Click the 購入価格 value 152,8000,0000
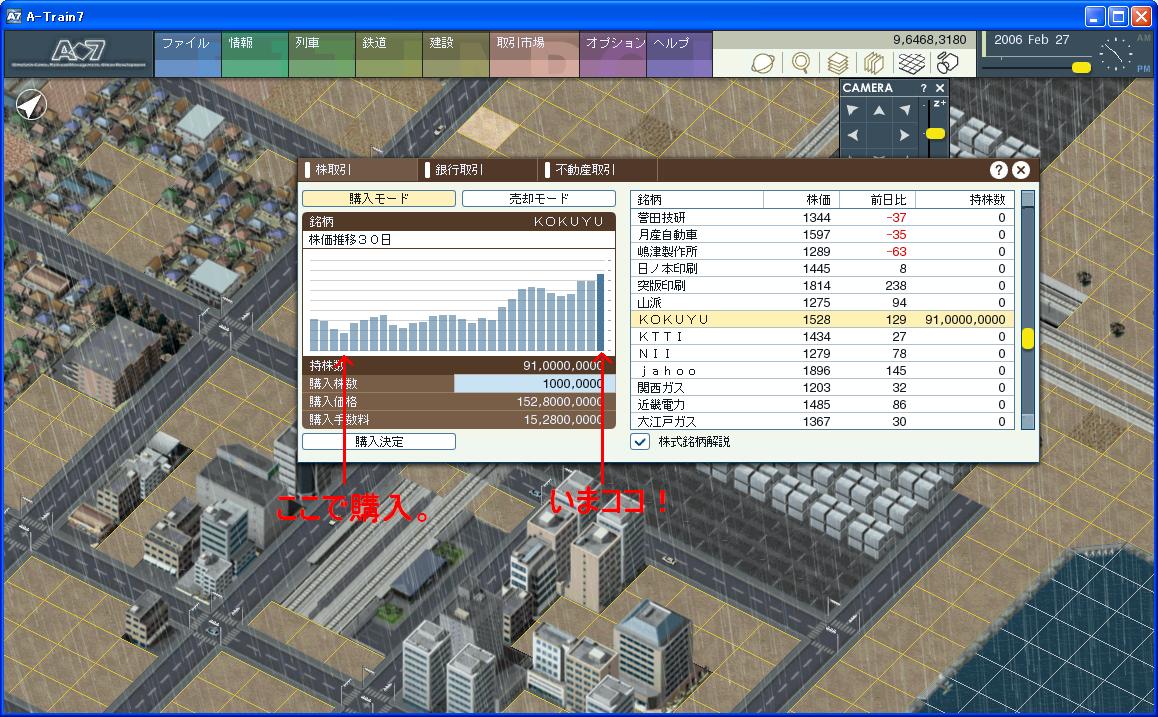The image size is (1158, 717). point(559,402)
